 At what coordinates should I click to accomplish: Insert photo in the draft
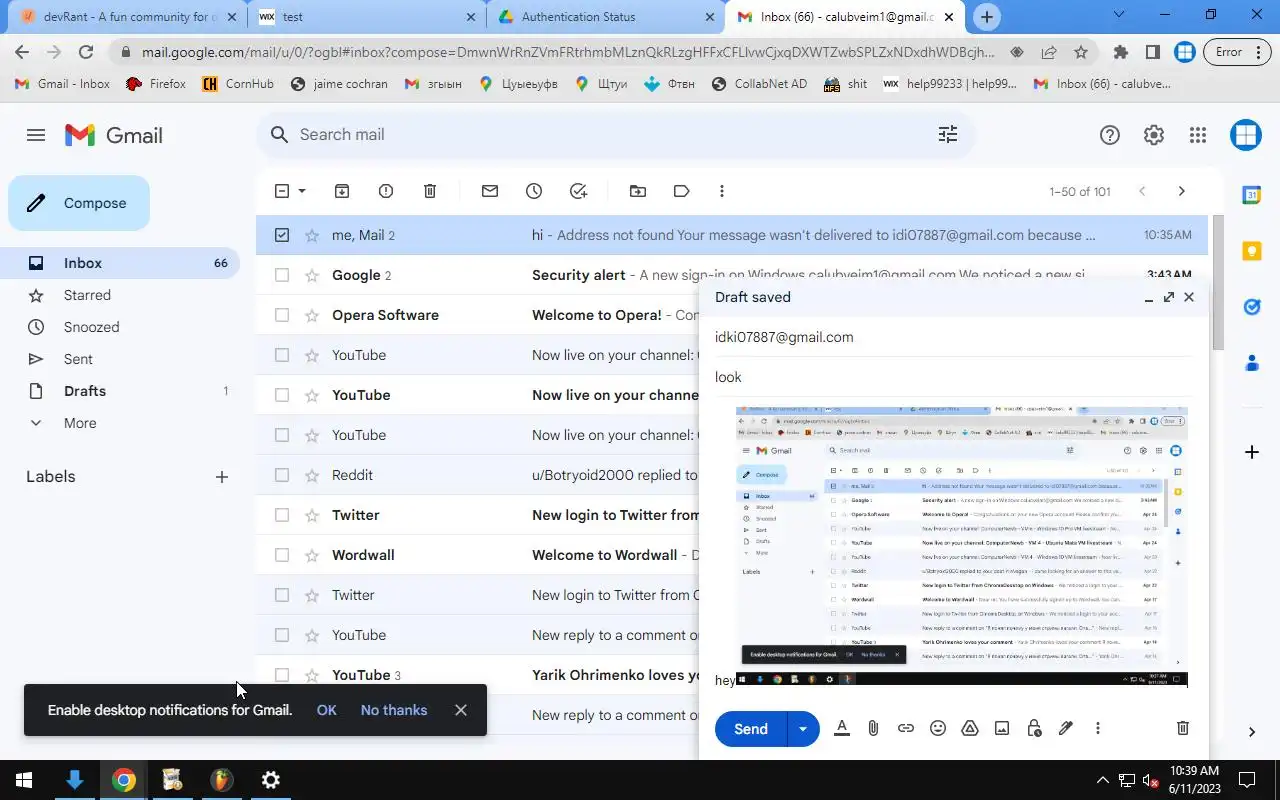click(1002, 728)
